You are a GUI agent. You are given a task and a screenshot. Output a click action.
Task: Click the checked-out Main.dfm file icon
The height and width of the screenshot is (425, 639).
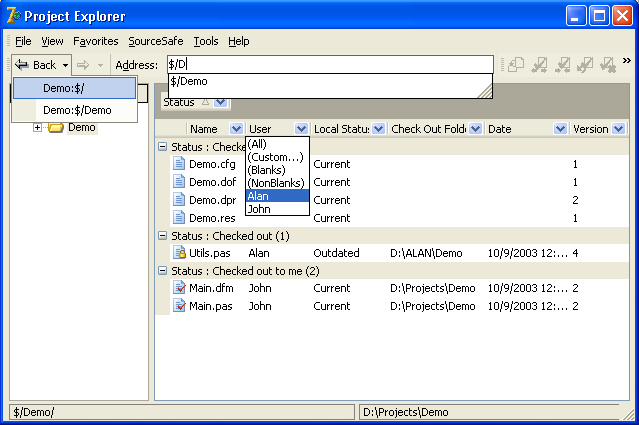[180, 288]
